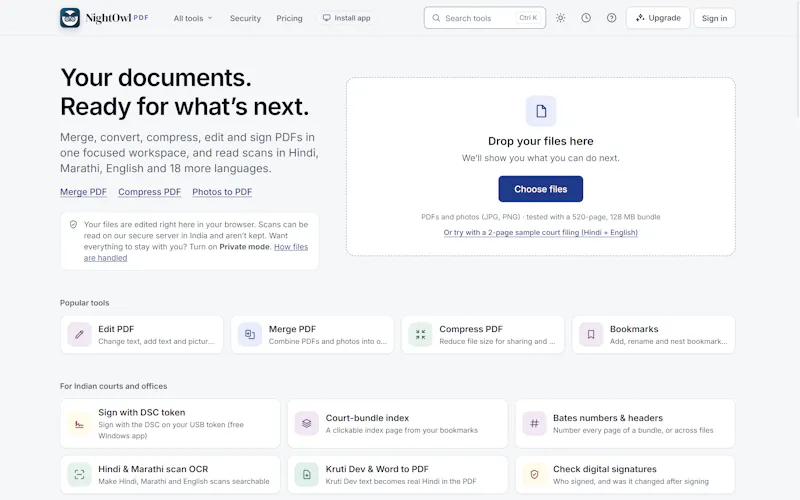The height and width of the screenshot is (500, 800).
Task: Open the Edit PDF tool card title
Action: pos(116,329)
